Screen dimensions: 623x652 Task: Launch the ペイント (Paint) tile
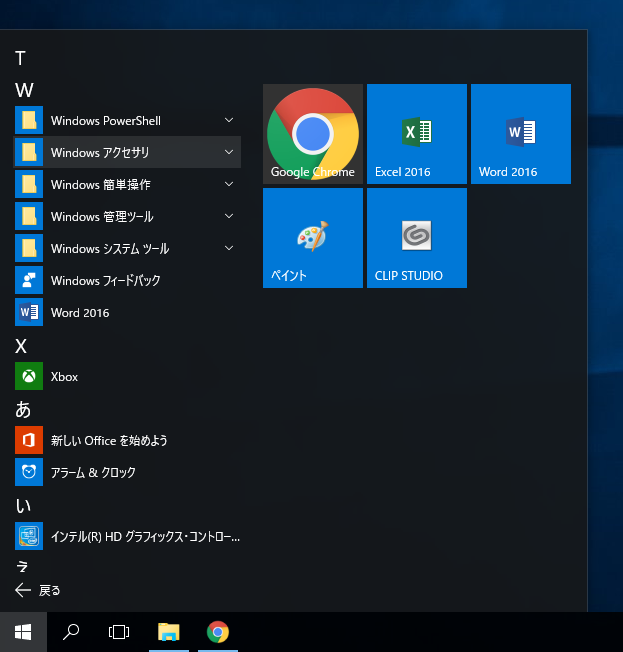(312, 238)
